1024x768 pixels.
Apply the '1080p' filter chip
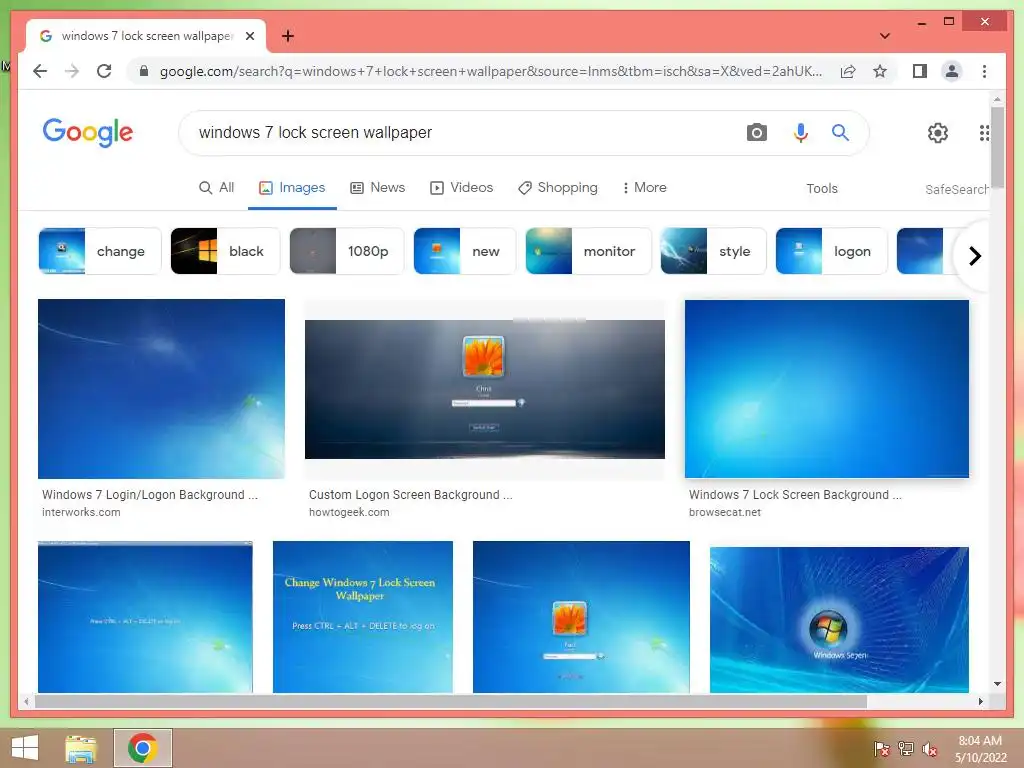[x=347, y=251]
